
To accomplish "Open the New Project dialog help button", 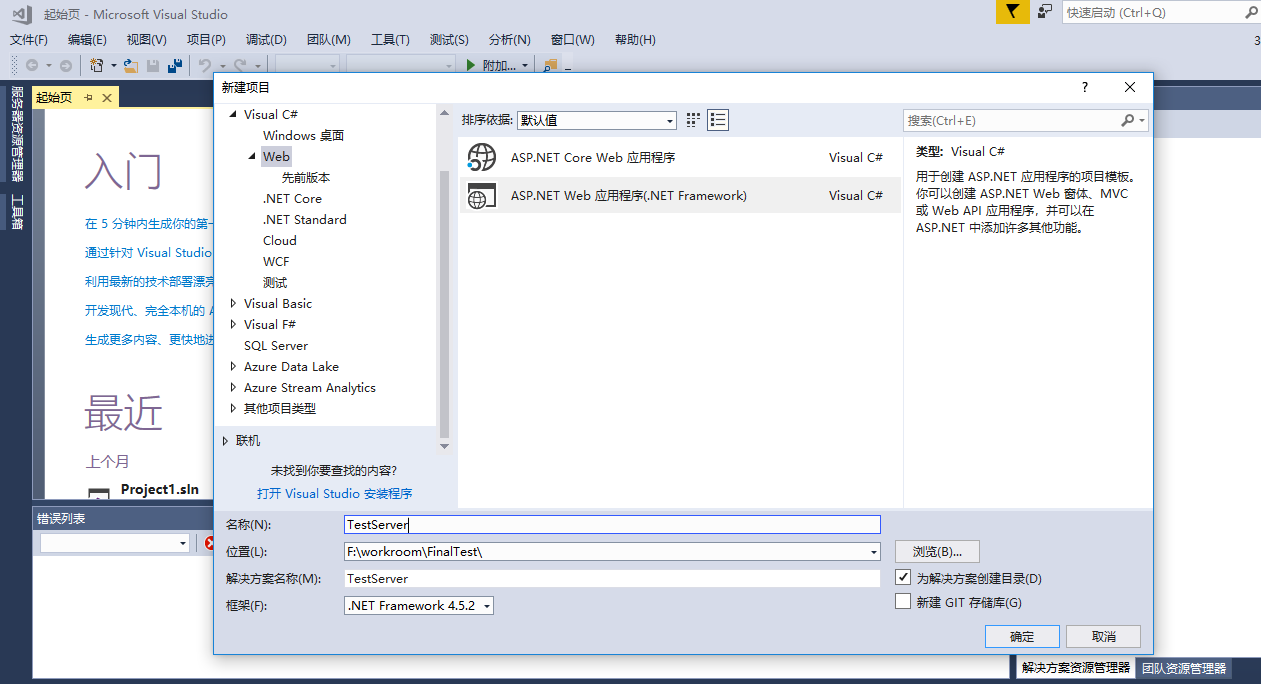I will (1085, 87).
